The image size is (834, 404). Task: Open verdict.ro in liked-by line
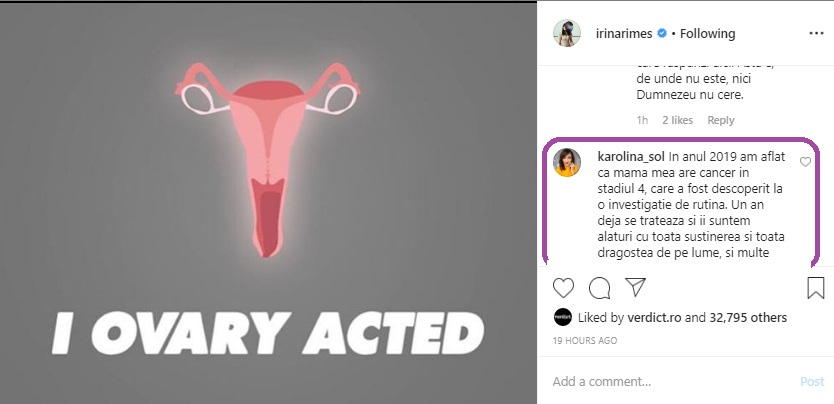654,318
